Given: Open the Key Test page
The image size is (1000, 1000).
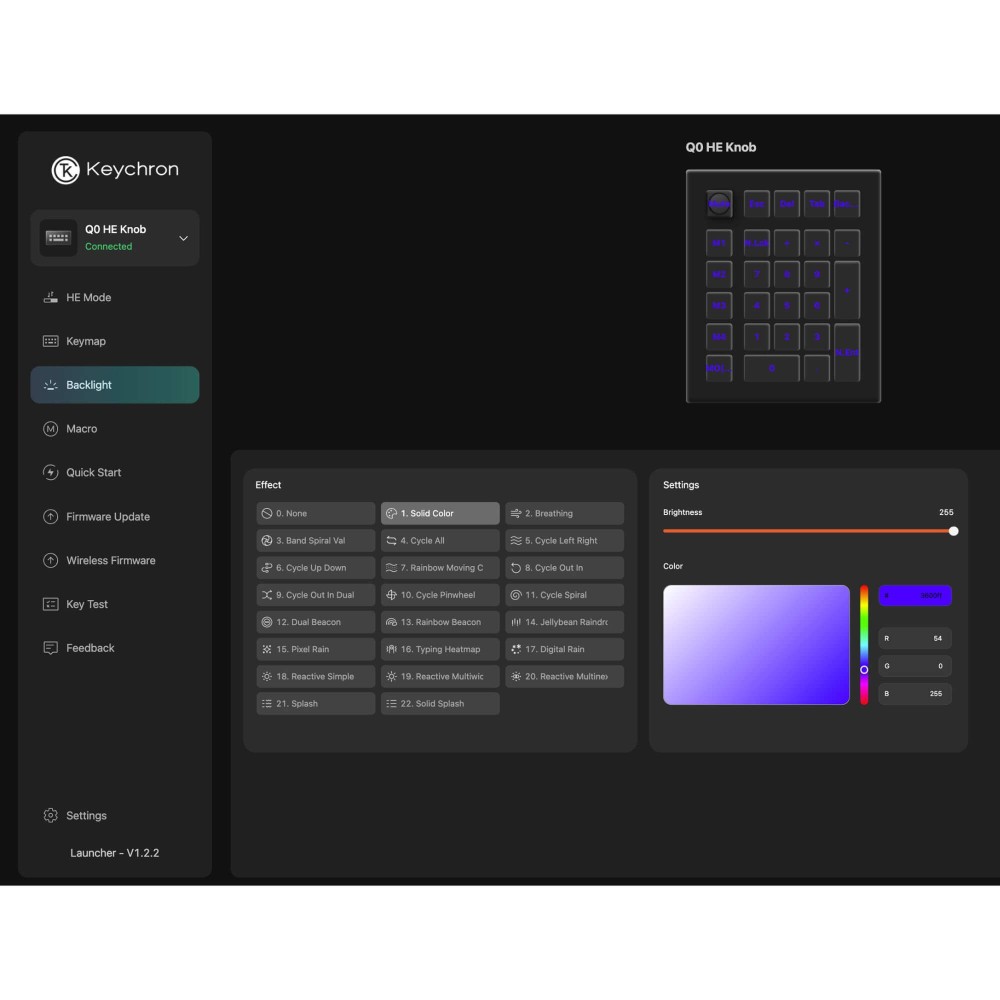Looking at the screenshot, I should click(x=115, y=604).
